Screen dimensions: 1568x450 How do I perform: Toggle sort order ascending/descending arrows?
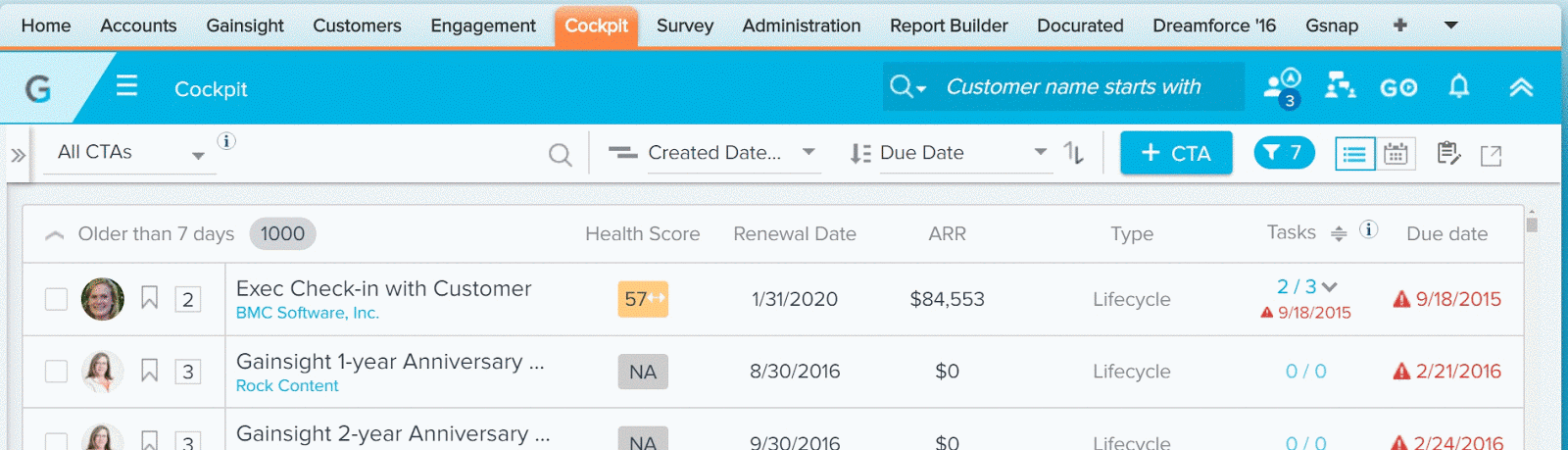coord(1074,154)
